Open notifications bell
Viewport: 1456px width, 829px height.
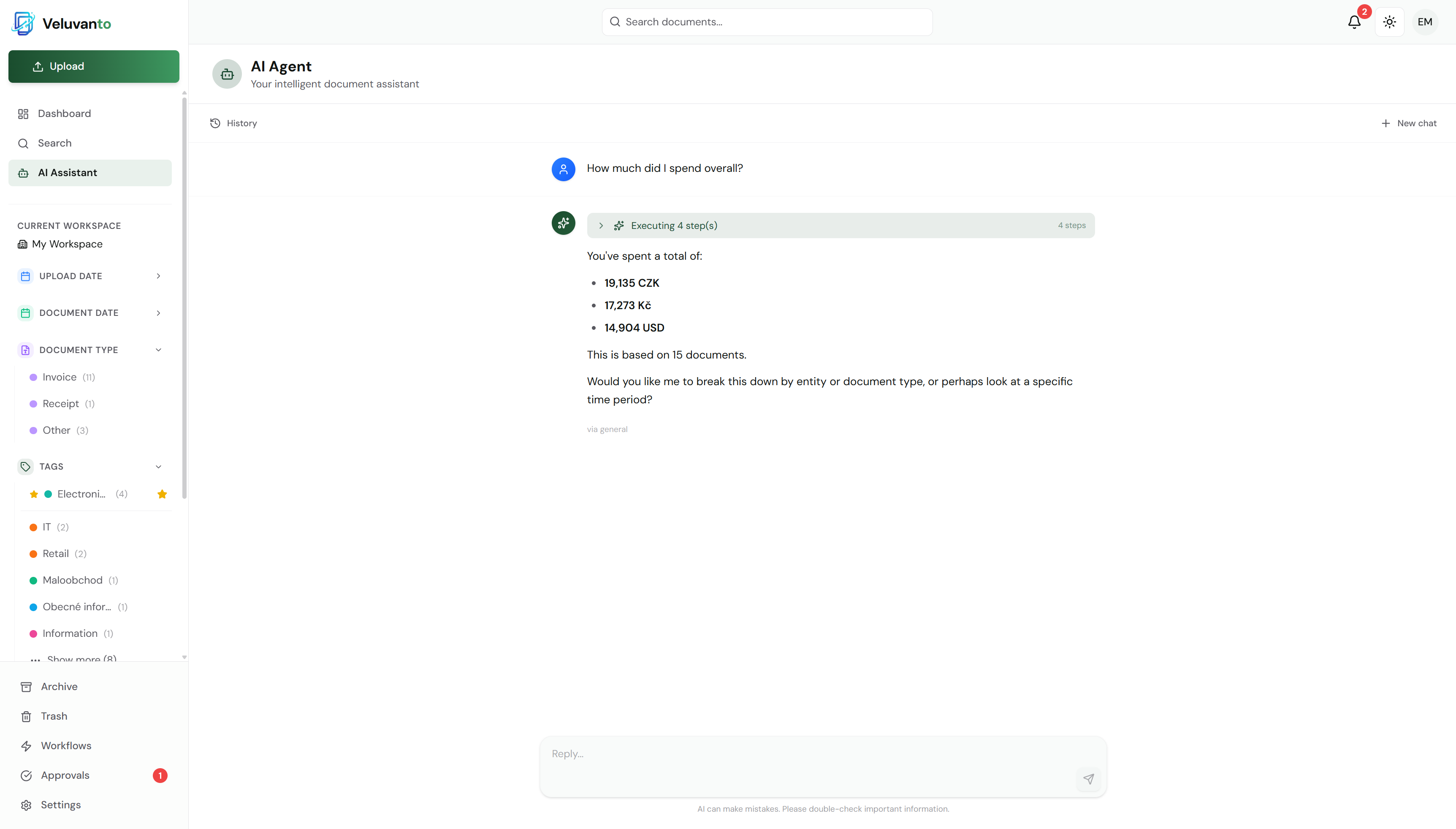(x=1354, y=22)
